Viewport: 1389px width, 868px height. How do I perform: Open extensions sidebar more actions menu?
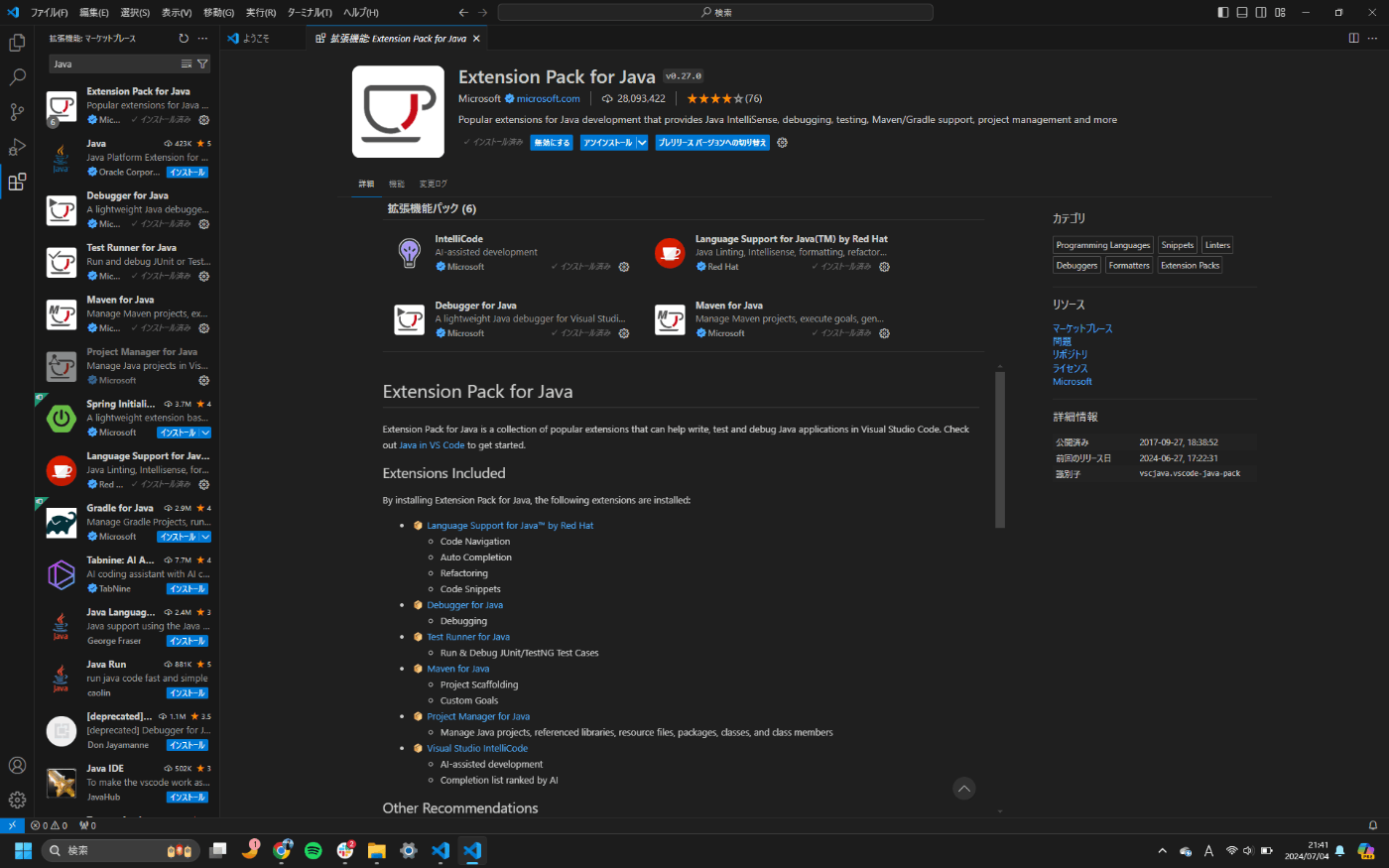(x=202, y=39)
